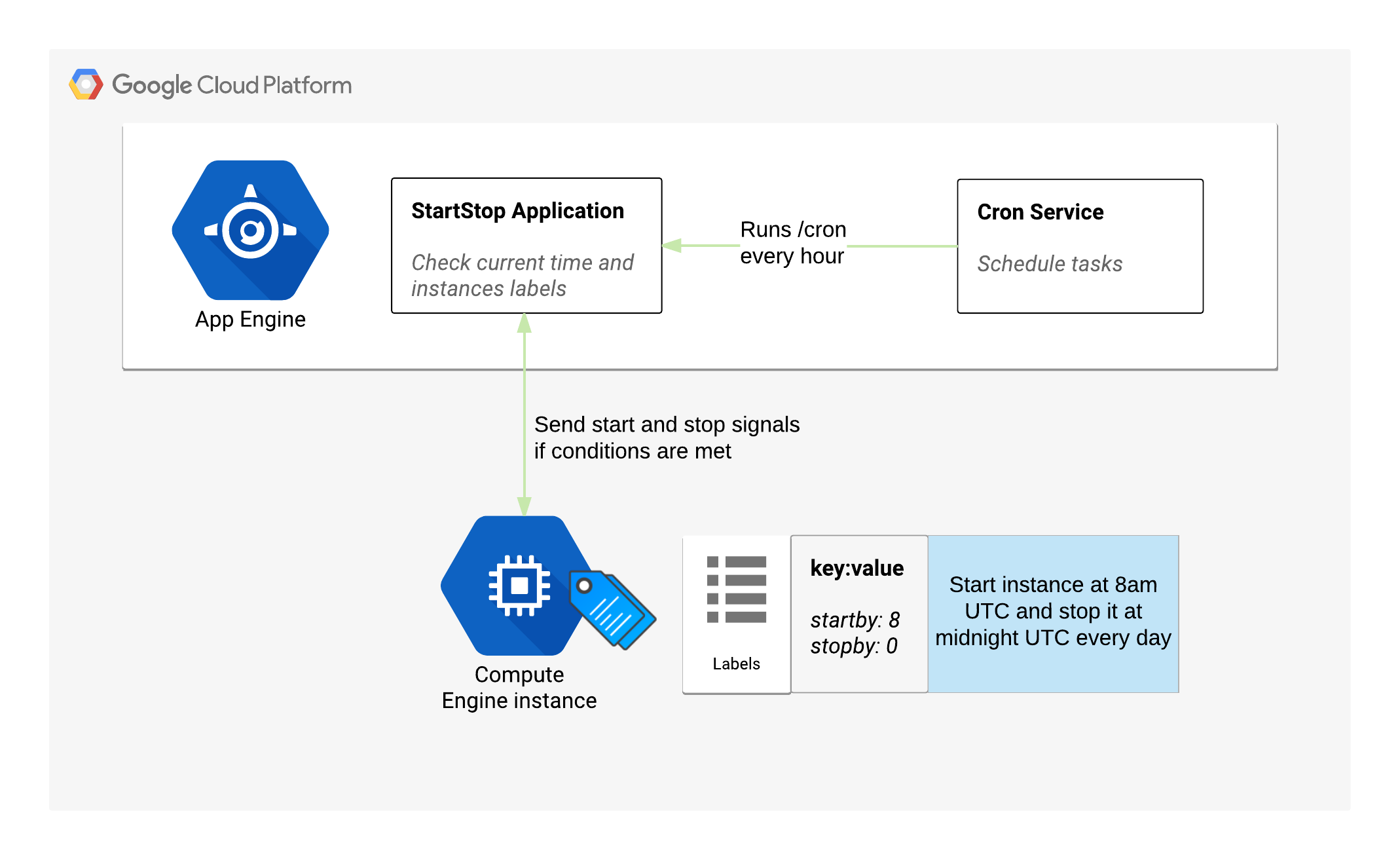
Task: Click the blue label tag icon
Action: click(612, 610)
